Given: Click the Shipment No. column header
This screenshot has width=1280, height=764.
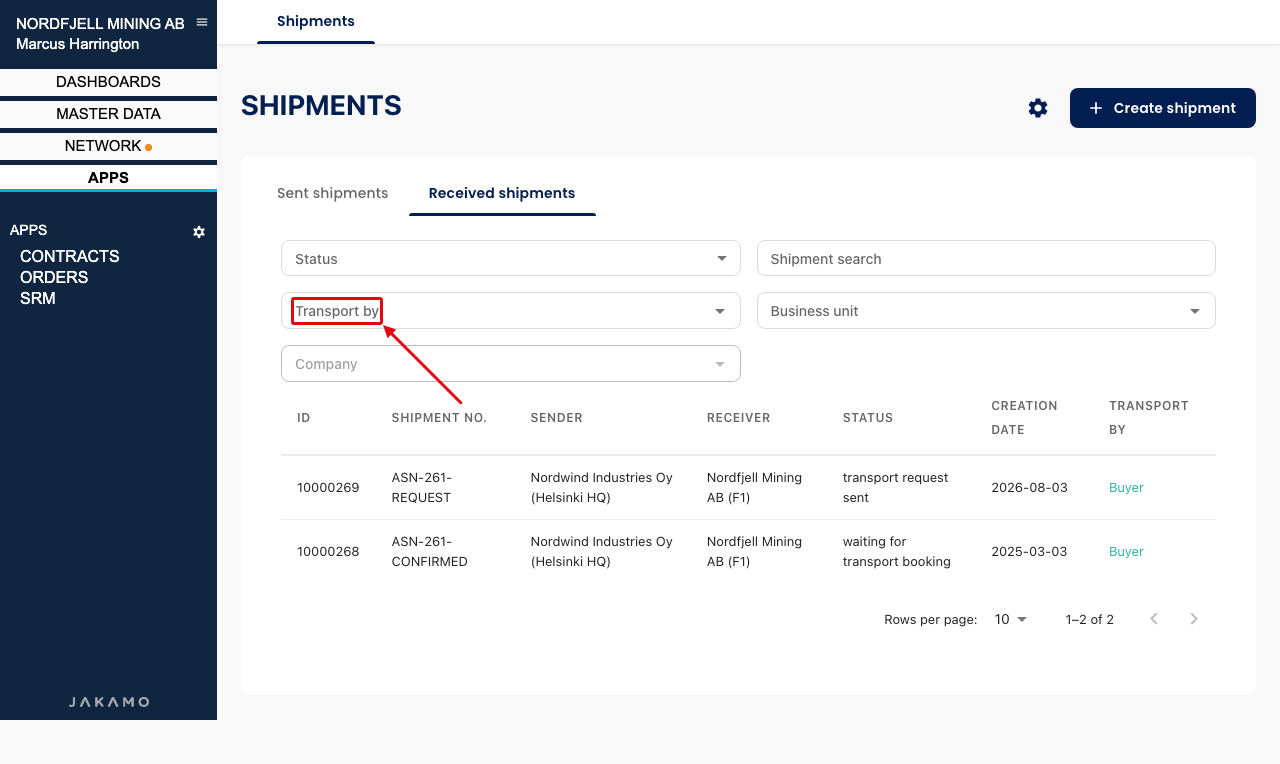Looking at the screenshot, I should [439, 418].
